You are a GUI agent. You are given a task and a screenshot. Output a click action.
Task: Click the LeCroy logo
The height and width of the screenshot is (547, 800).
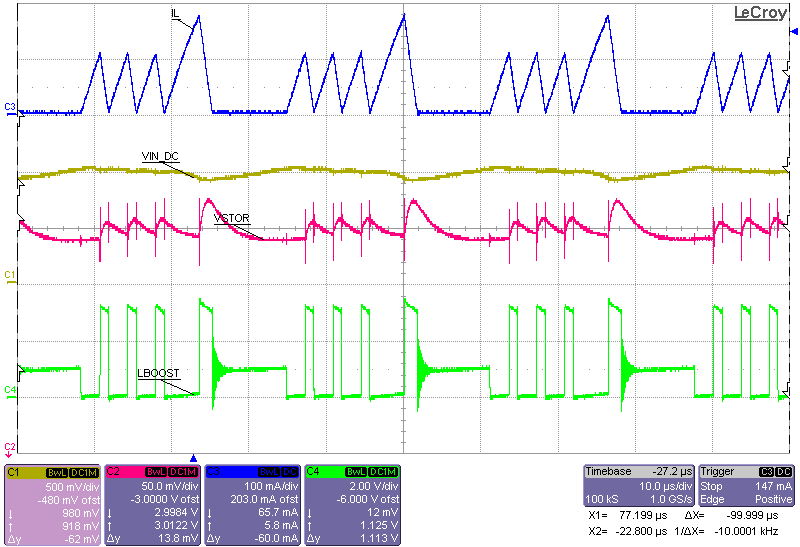pyautogui.click(x=760, y=13)
